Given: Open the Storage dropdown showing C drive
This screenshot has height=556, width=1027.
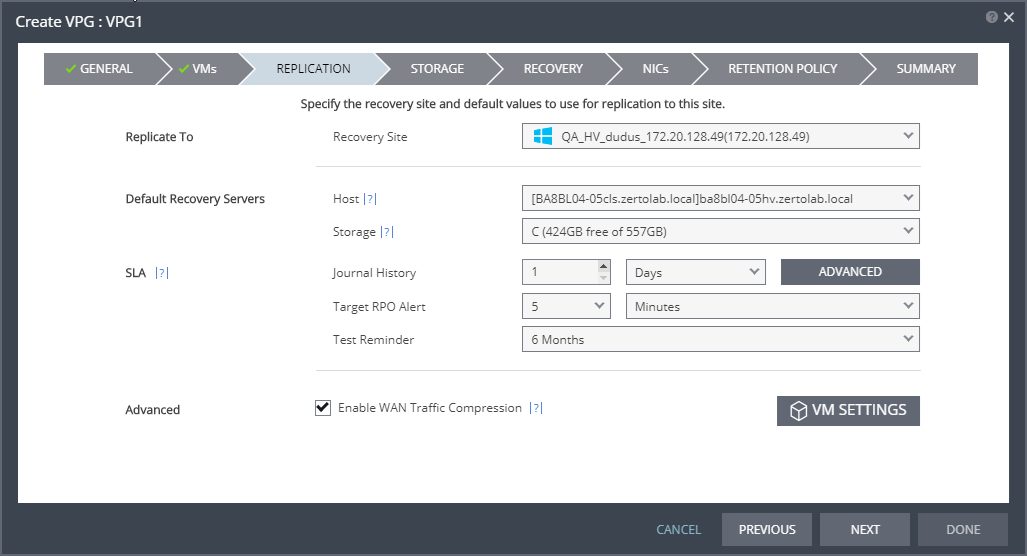Looking at the screenshot, I should pyautogui.click(x=720, y=231).
